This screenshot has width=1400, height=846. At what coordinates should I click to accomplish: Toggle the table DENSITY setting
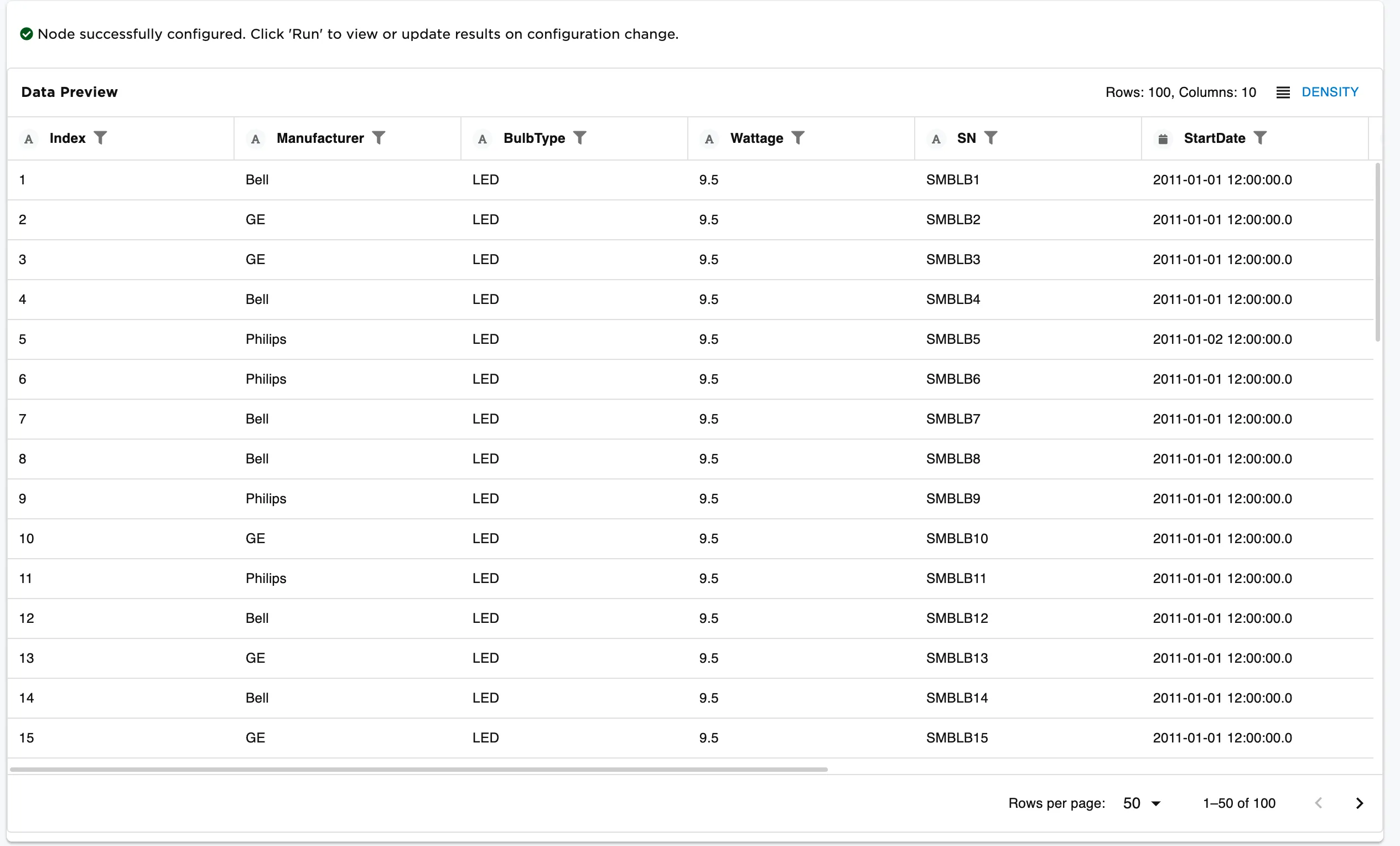[1330, 91]
